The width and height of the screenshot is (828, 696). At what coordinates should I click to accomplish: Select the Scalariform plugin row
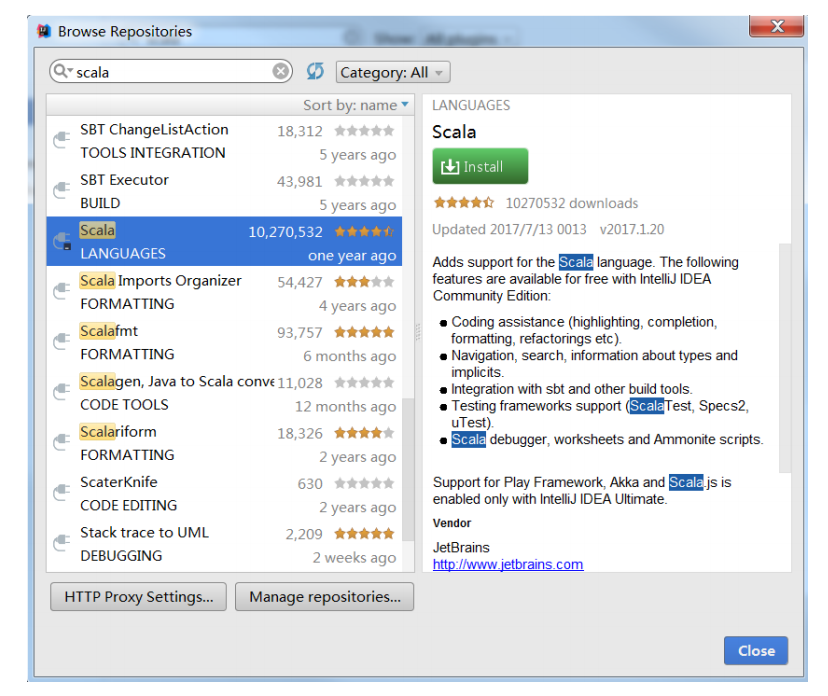click(x=224, y=443)
